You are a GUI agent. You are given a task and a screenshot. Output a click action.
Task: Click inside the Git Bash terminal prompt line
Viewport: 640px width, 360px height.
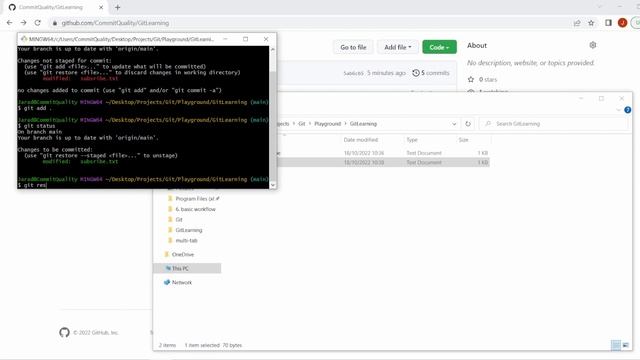[143, 185]
